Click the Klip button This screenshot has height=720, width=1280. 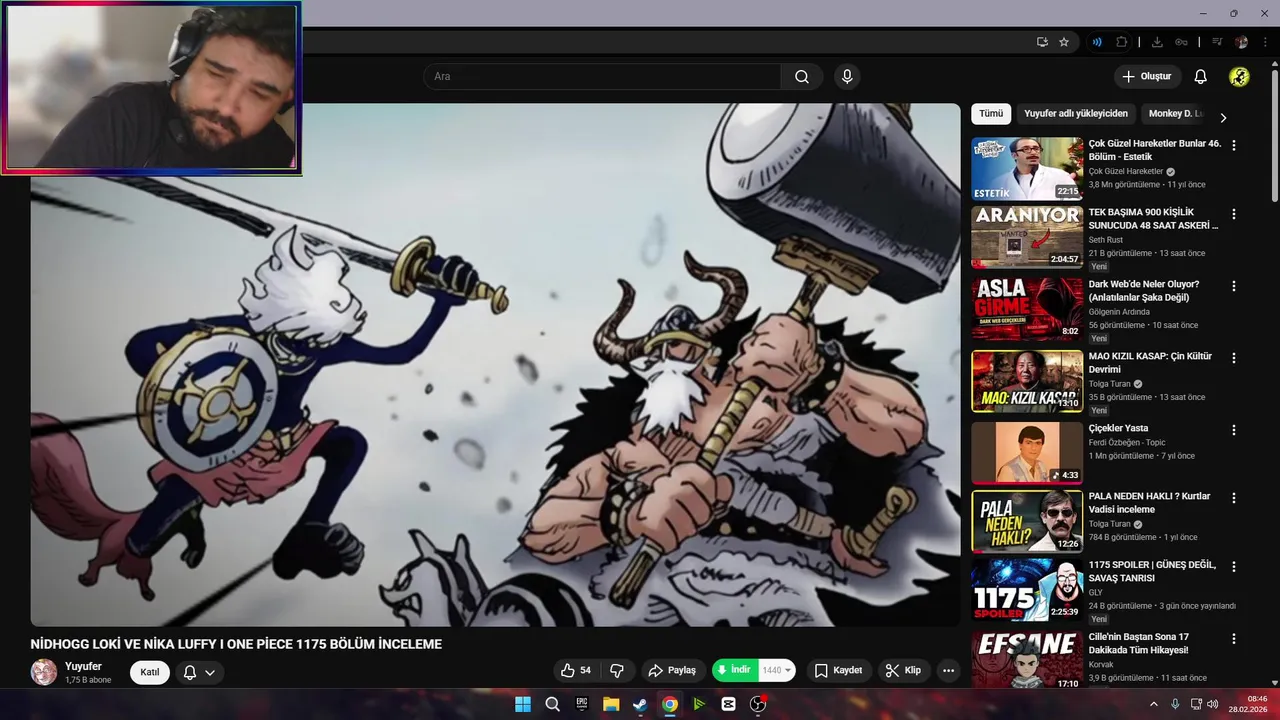tap(904, 670)
